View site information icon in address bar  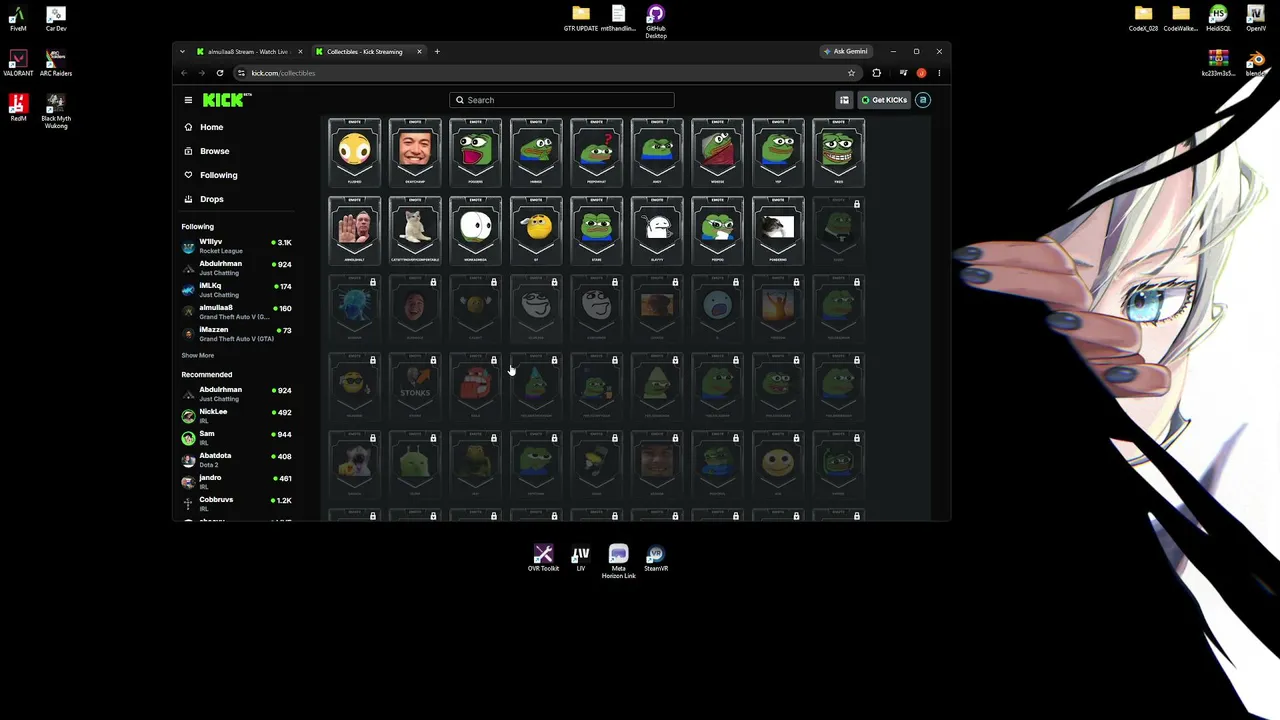pos(241,73)
